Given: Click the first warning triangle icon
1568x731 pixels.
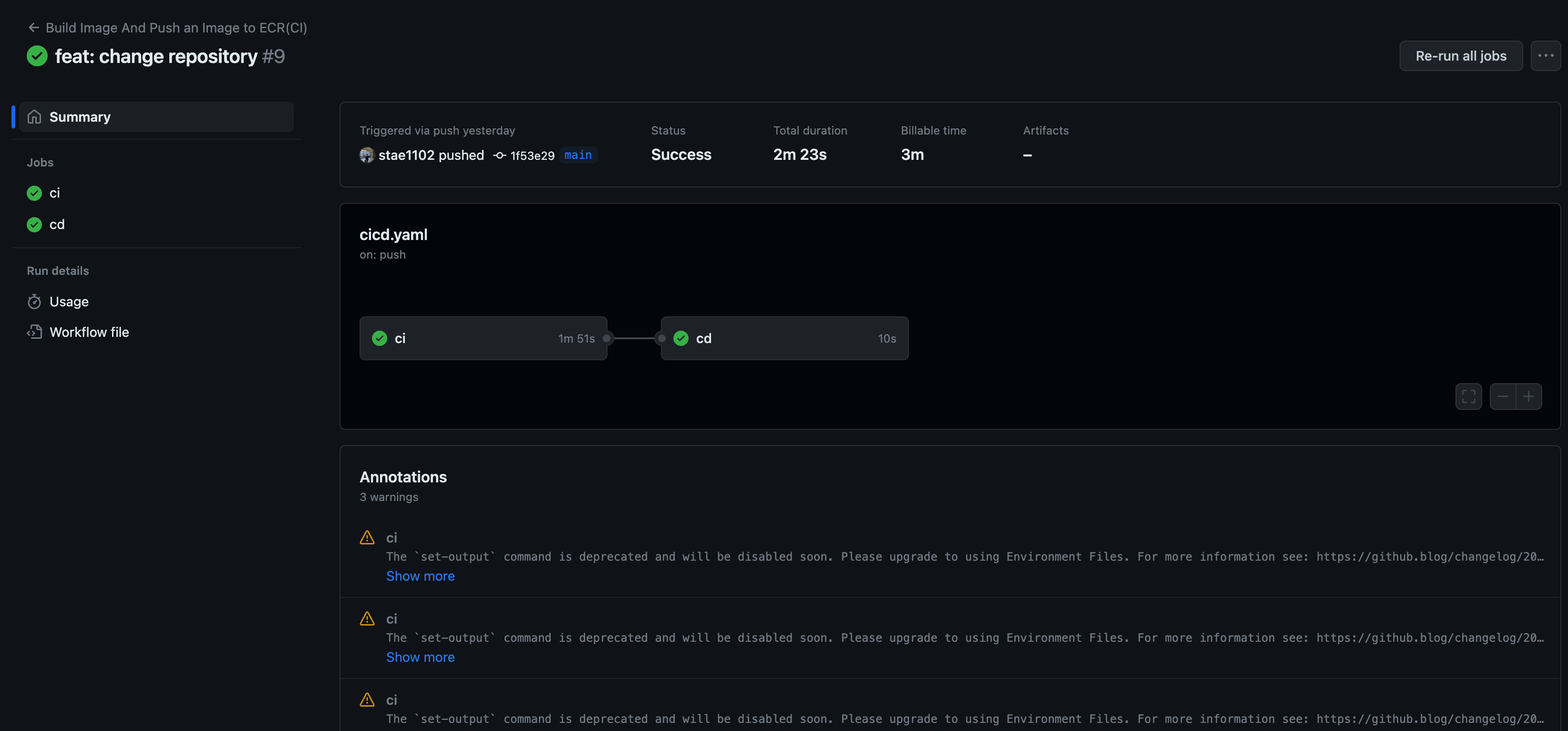Looking at the screenshot, I should click(367, 537).
